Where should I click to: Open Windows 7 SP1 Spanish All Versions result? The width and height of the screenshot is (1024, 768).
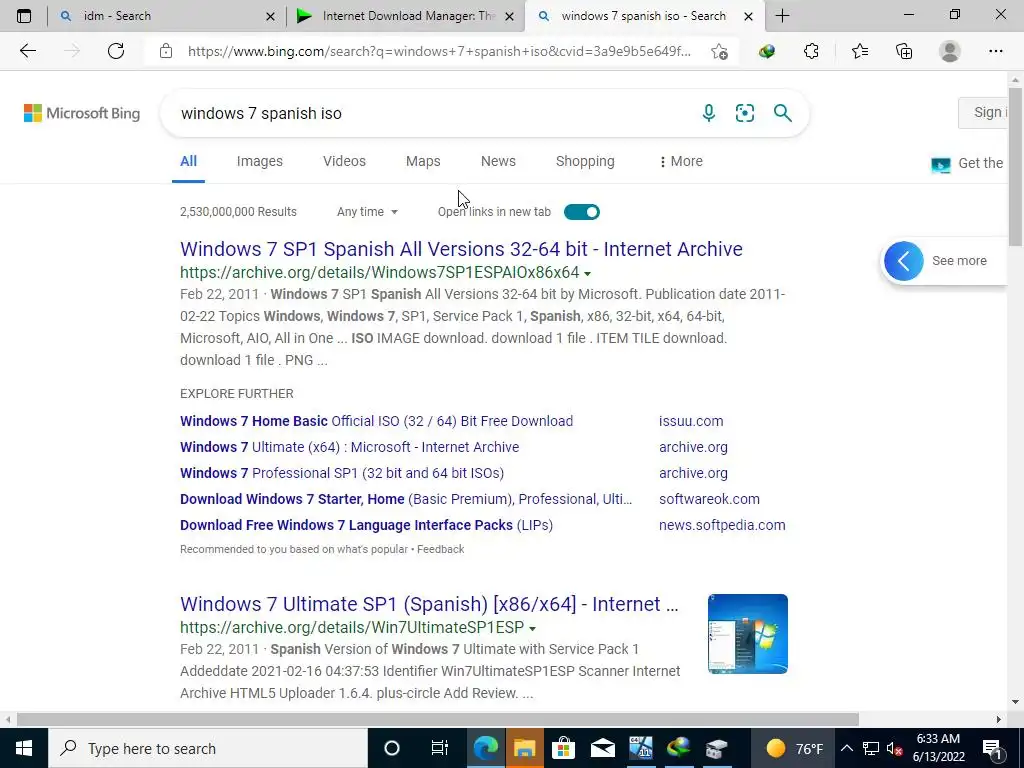[461, 249]
